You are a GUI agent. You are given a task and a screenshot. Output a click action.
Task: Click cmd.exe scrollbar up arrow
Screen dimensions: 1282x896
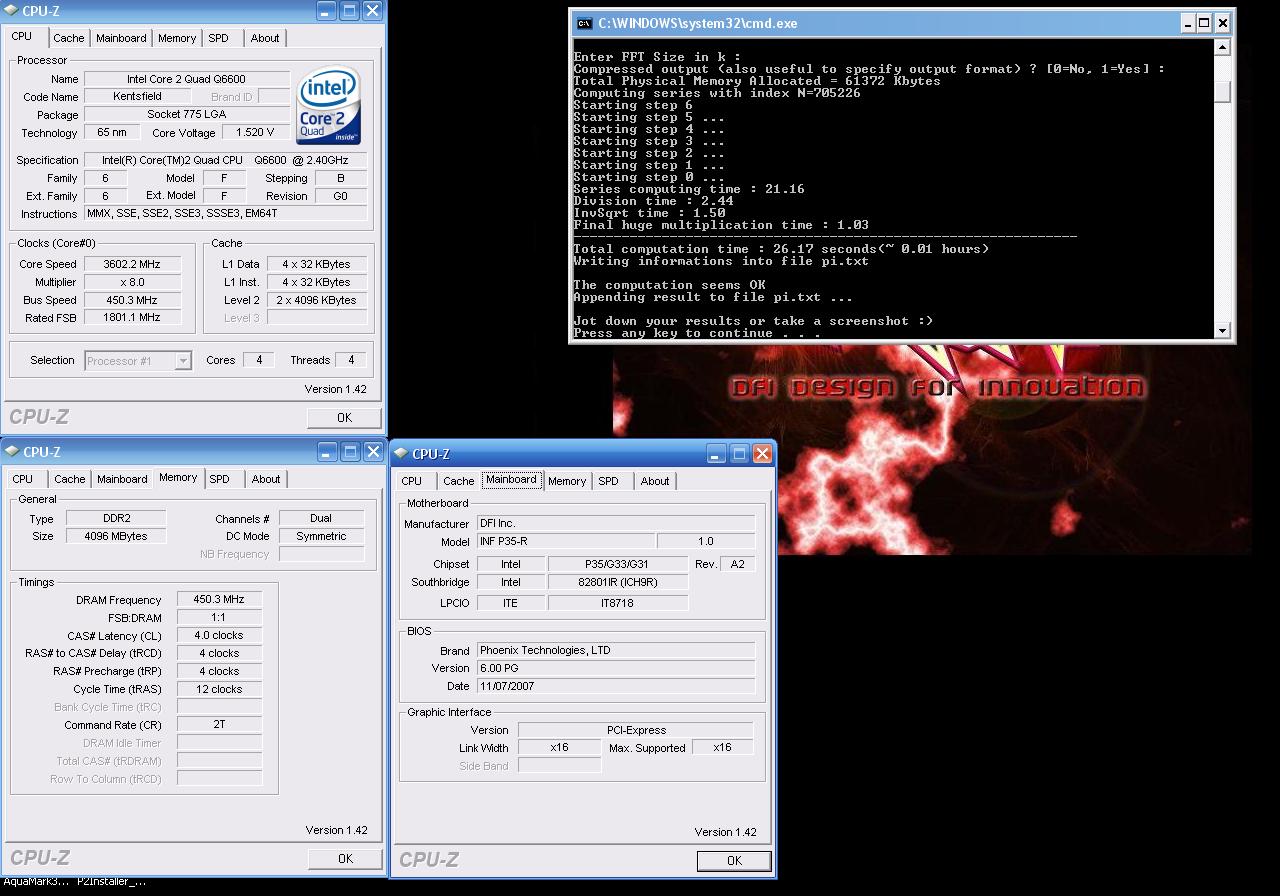(1222, 47)
